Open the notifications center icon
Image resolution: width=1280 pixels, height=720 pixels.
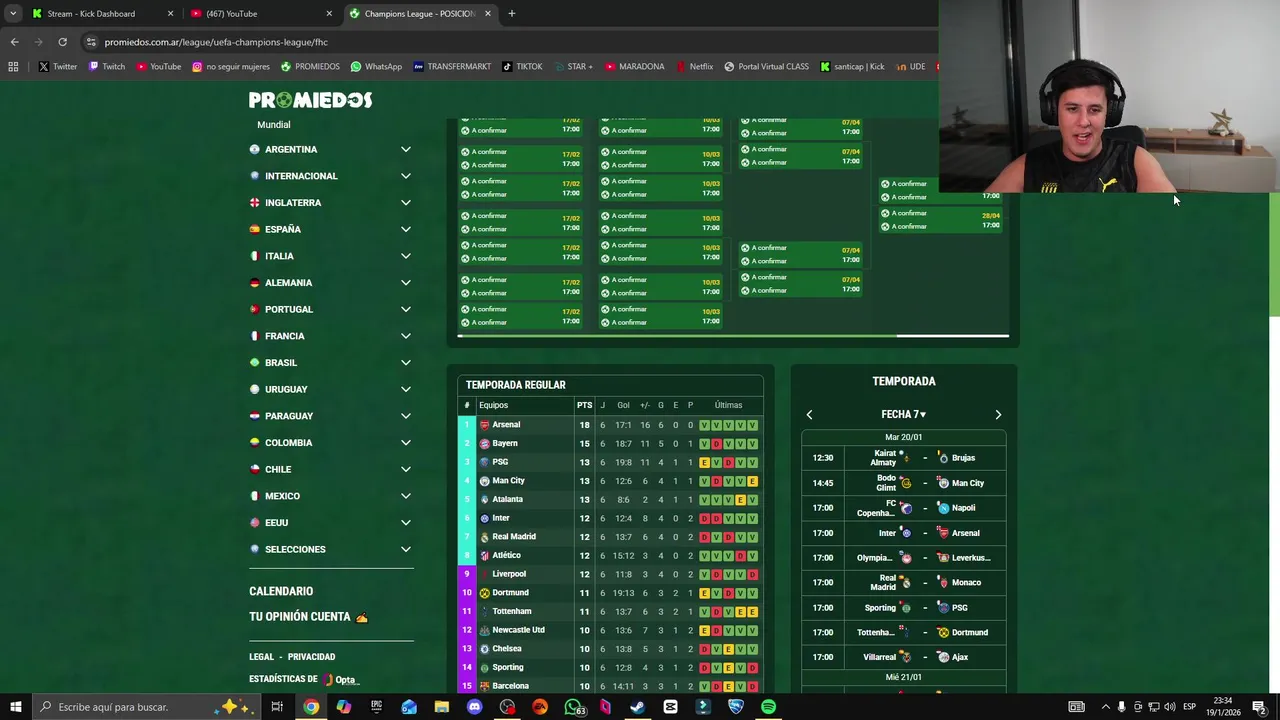[1259, 707]
